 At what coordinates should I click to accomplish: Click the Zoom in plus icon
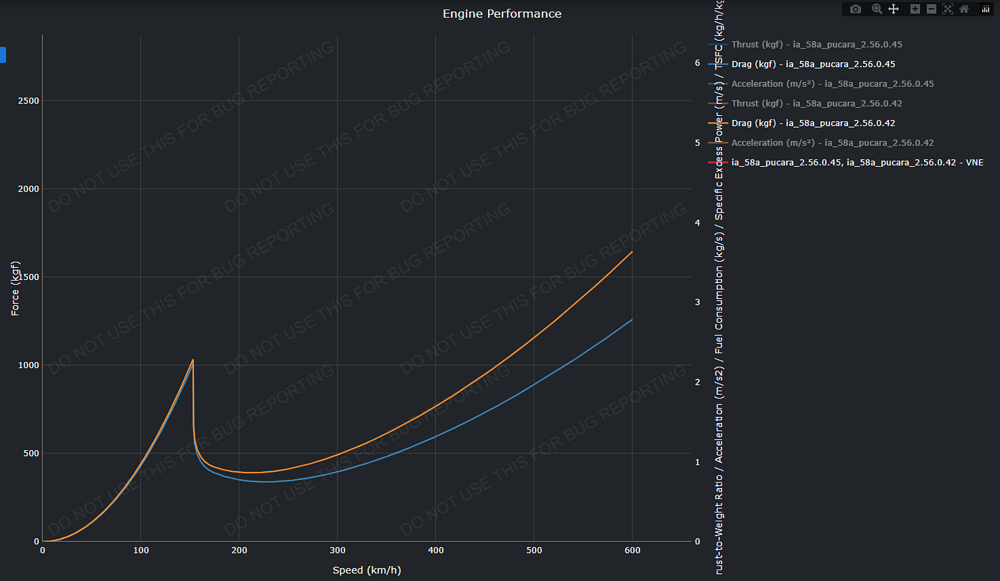tap(915, 9)
